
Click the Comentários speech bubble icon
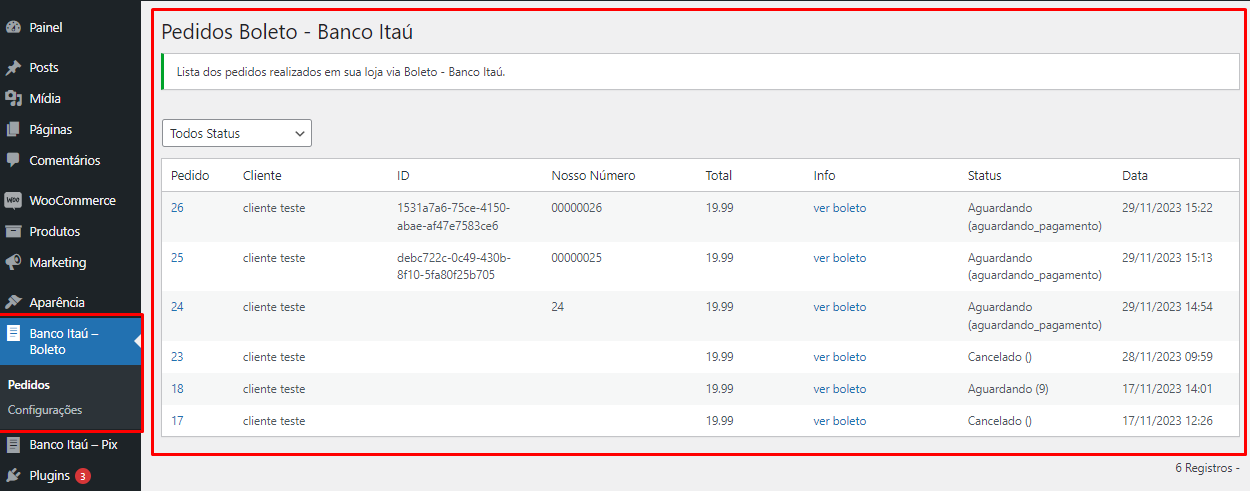point(14,160)
